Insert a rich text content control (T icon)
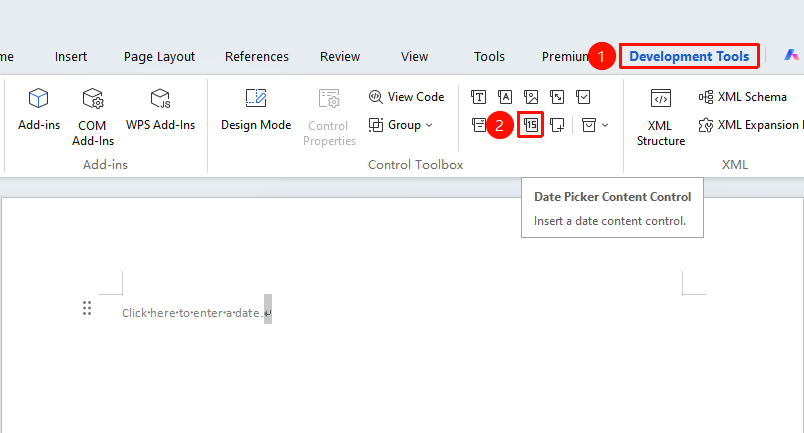This screenshot has width=804, height=433. coord(478,97)
